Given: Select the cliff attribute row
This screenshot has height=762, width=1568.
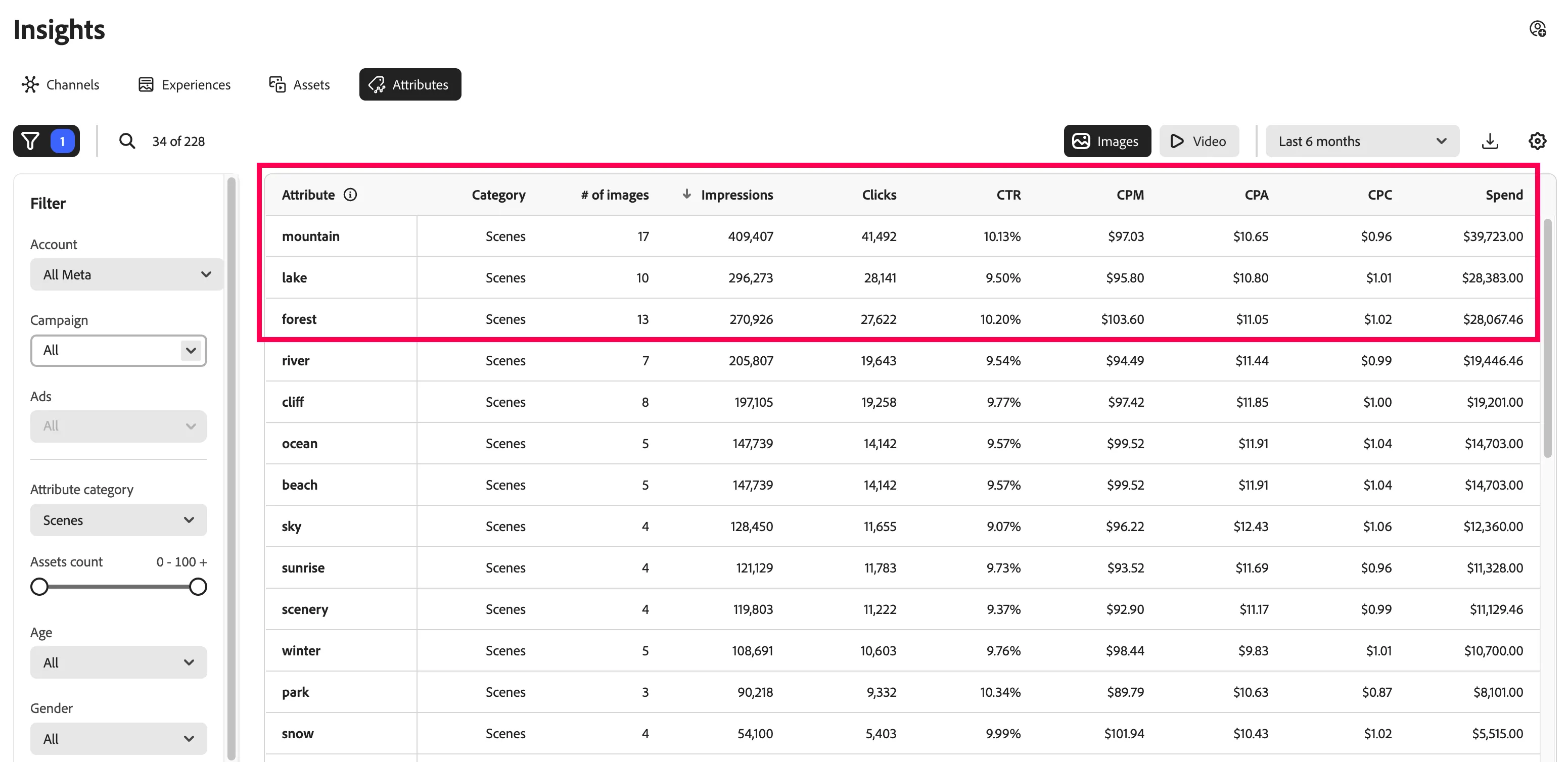Looking at the screenshot, I should 902,402.
